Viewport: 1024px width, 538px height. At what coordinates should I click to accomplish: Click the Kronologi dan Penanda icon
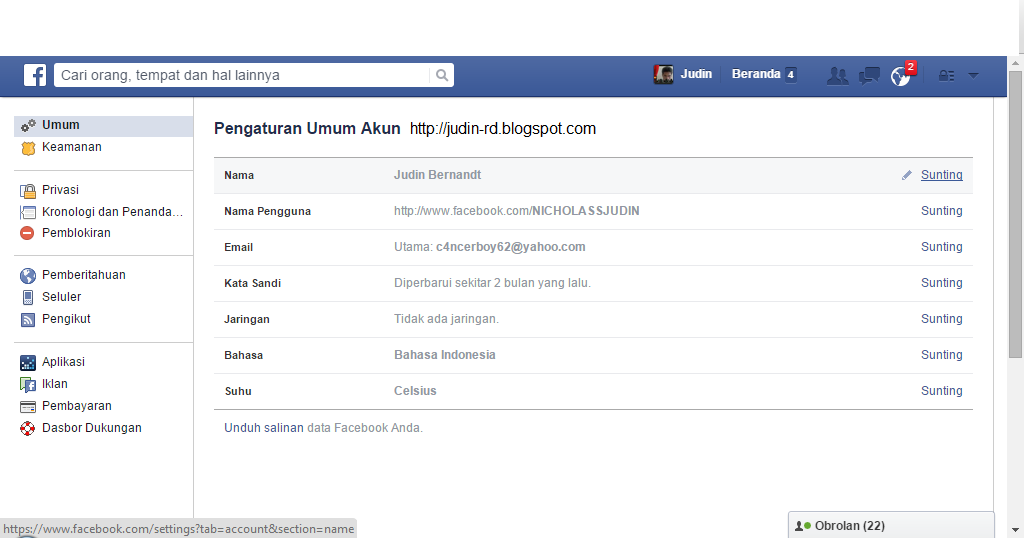[x=27, y=212]
